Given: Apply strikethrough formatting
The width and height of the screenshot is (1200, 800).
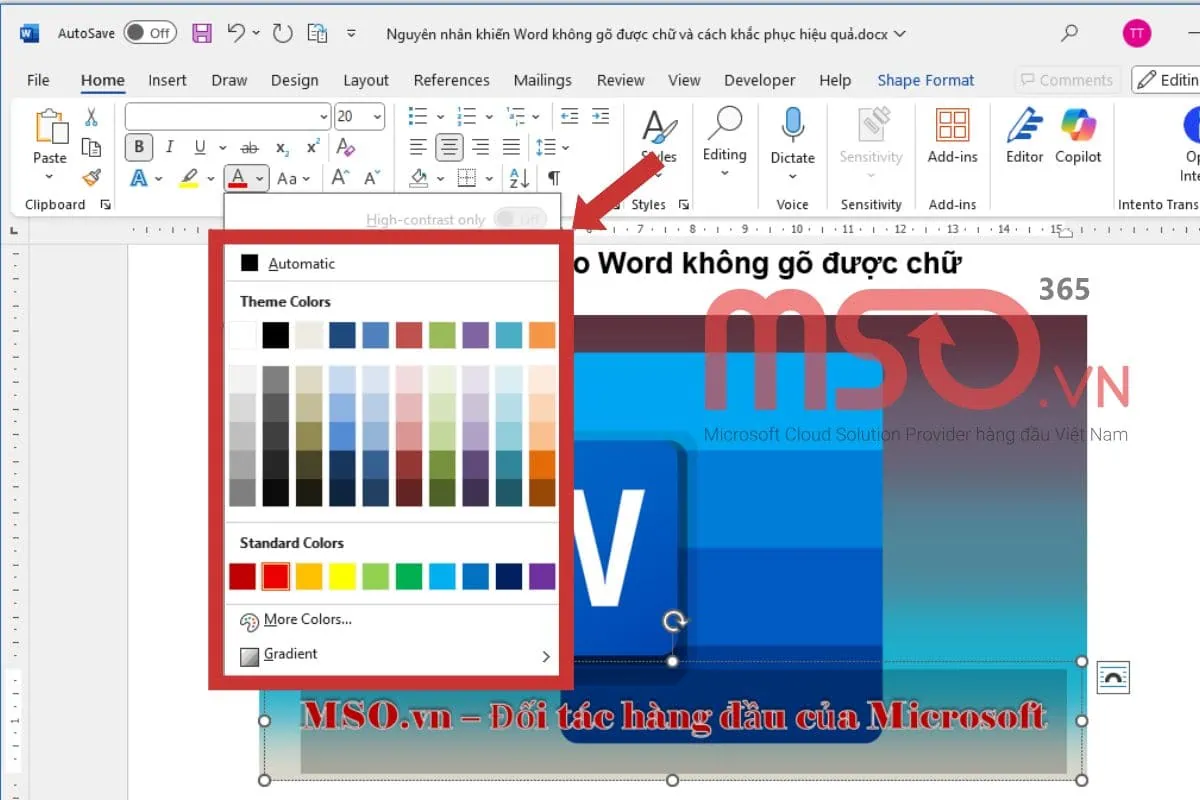Looking at the screenshot, I should coord(247,148).
